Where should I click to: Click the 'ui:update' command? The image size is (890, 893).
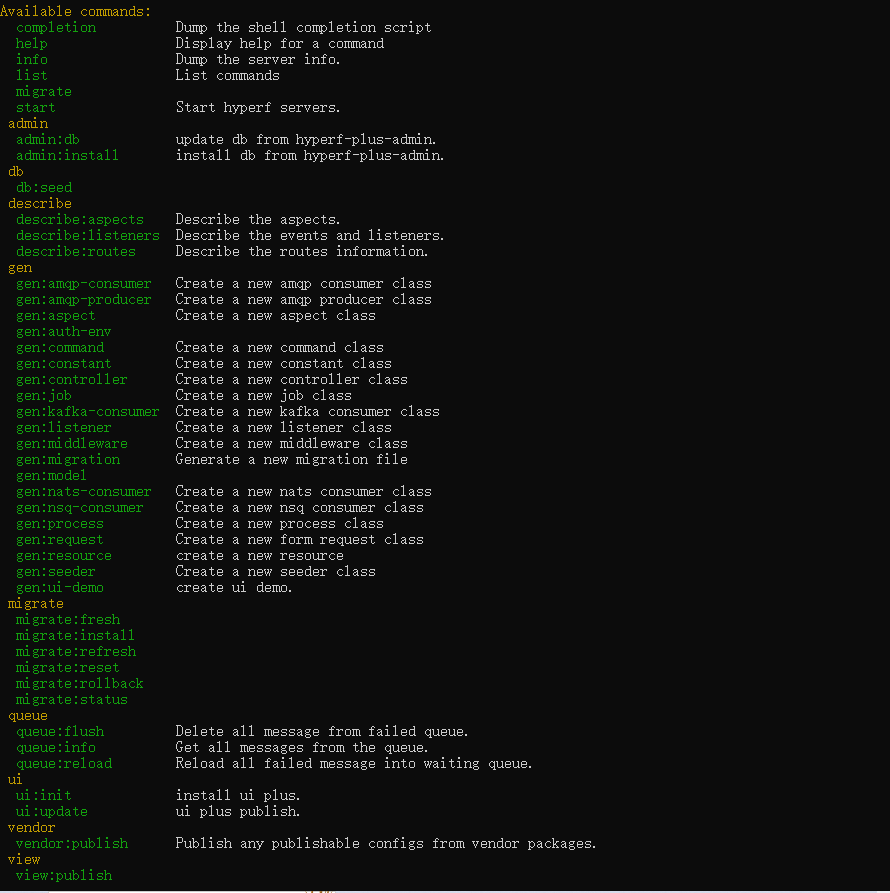coord(52,811)
